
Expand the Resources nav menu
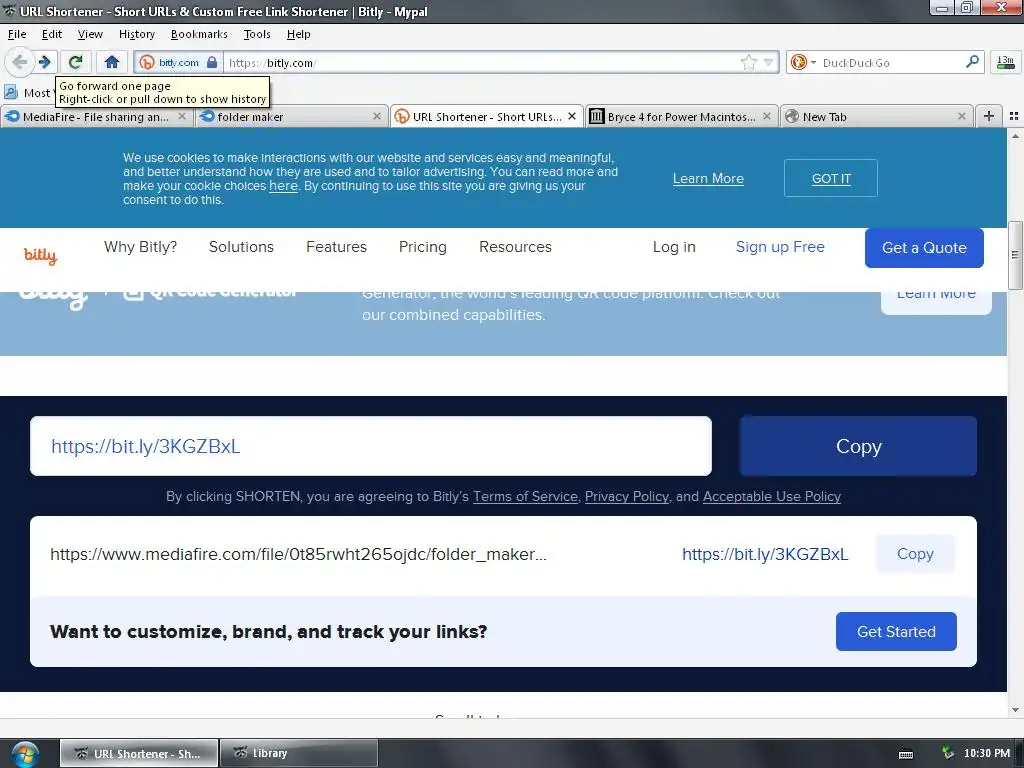[x=515, y=247]
